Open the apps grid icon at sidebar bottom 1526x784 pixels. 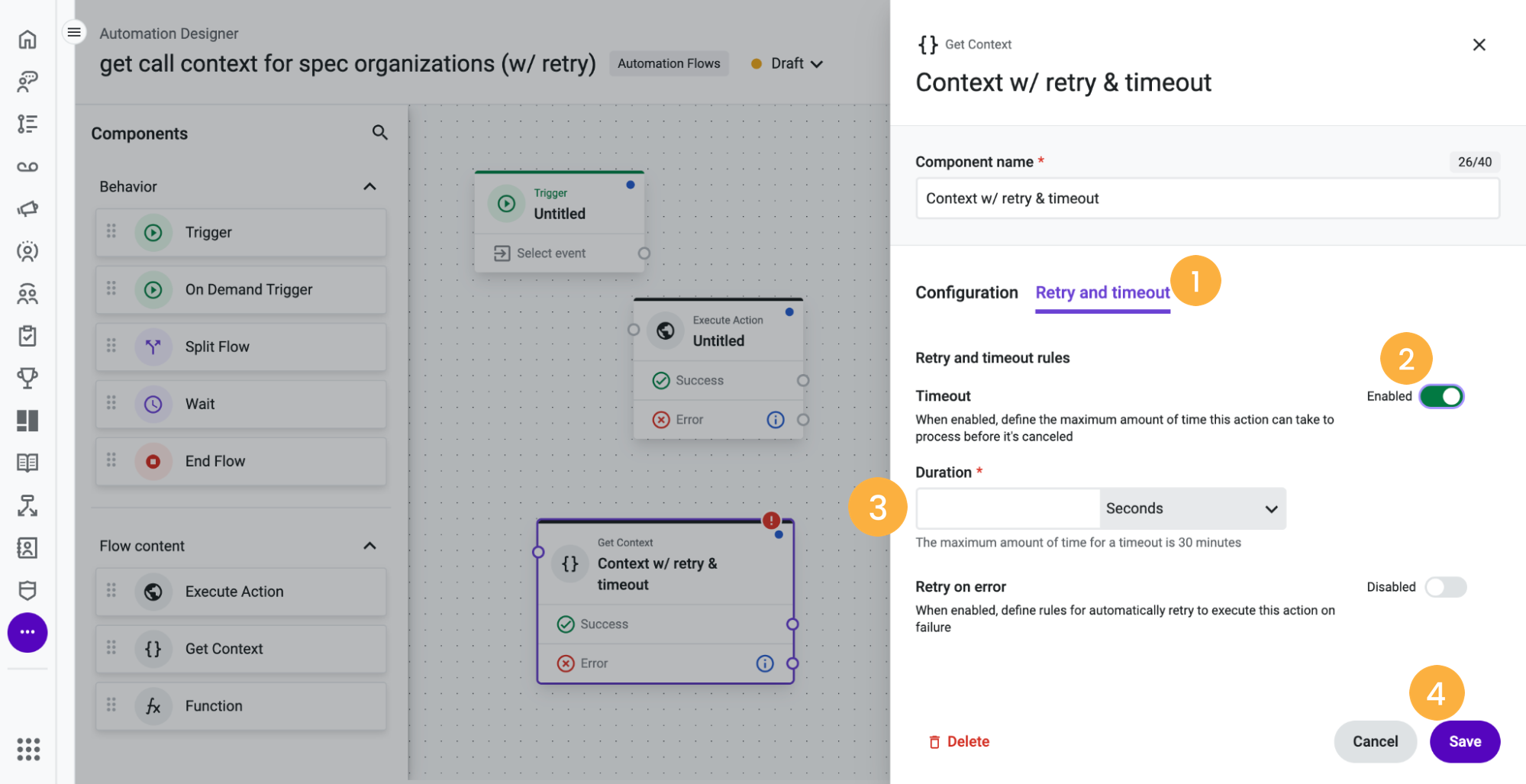[27, 749]
